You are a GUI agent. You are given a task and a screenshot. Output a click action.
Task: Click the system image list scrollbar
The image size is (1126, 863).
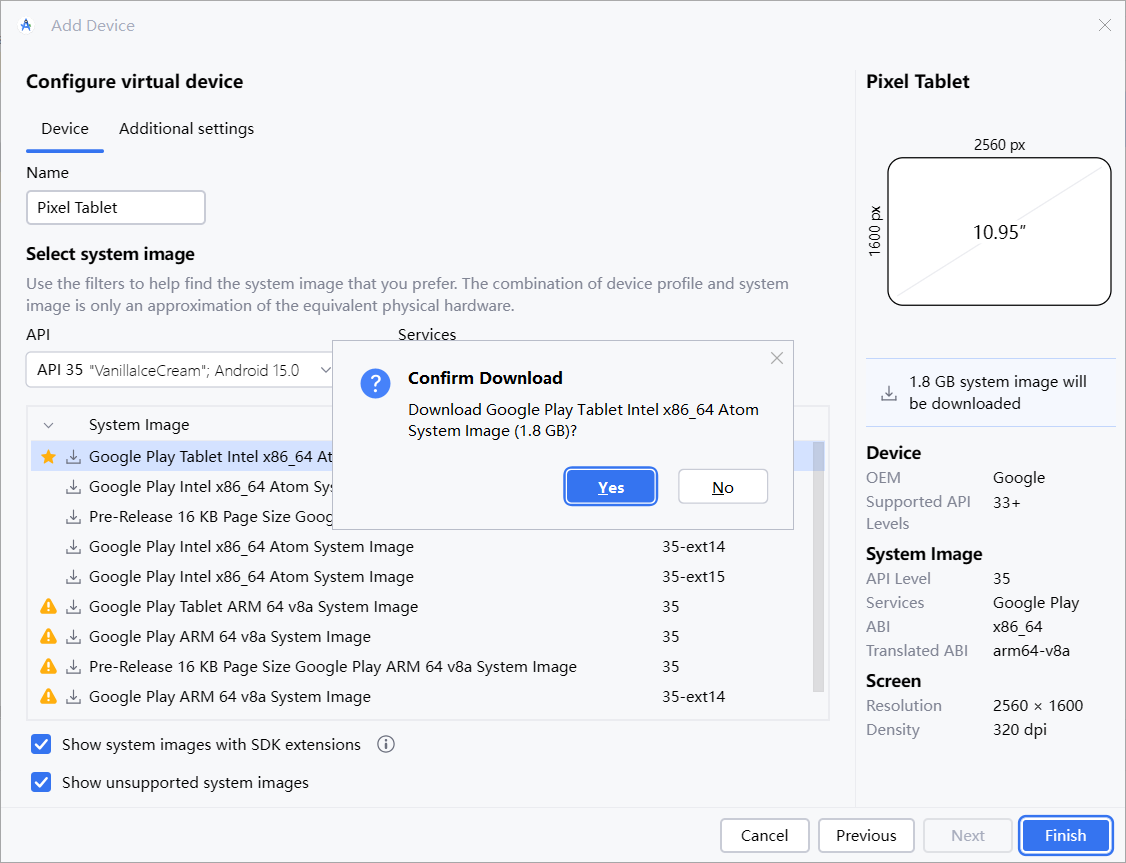click(x=818, y=567)
